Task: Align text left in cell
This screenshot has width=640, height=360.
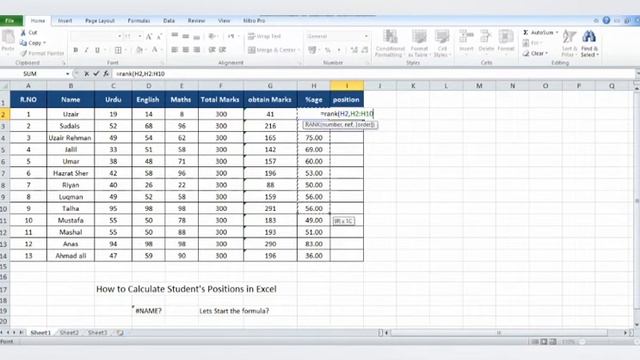Action: [x=175, y=50]
